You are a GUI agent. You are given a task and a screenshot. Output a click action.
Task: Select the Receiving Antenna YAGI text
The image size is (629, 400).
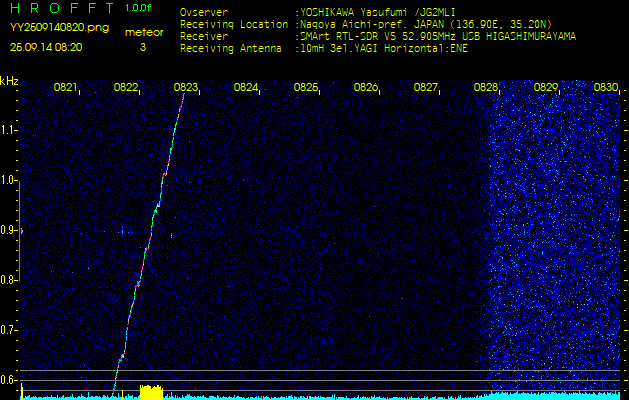coord(380,46)
